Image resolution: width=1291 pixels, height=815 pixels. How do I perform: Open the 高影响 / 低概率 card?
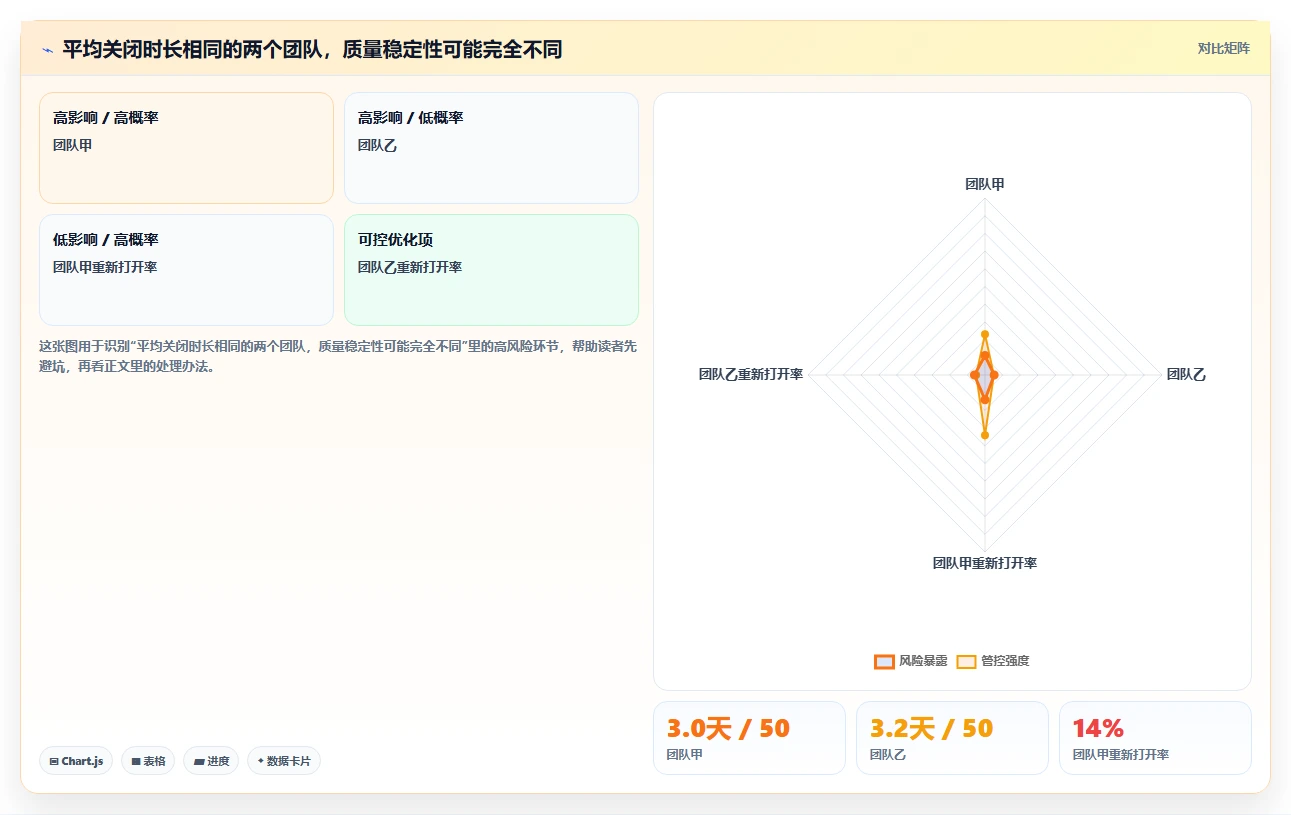point(491,148)
